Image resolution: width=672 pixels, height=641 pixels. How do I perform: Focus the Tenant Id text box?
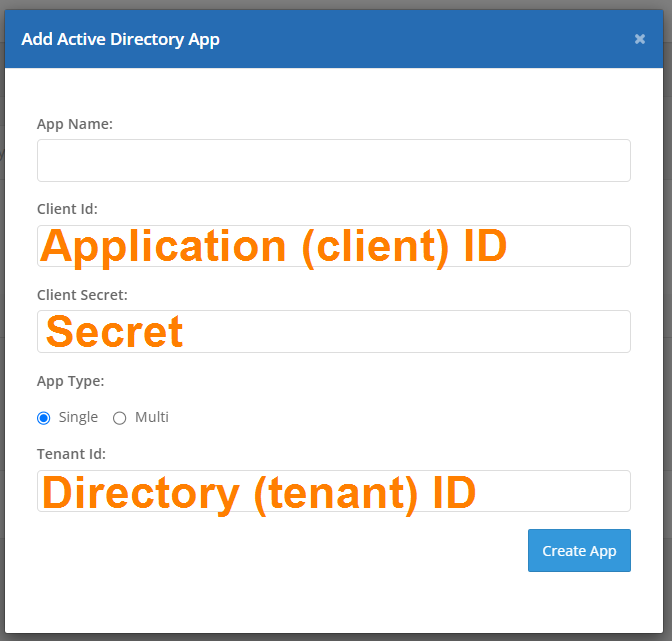point(333,491)
